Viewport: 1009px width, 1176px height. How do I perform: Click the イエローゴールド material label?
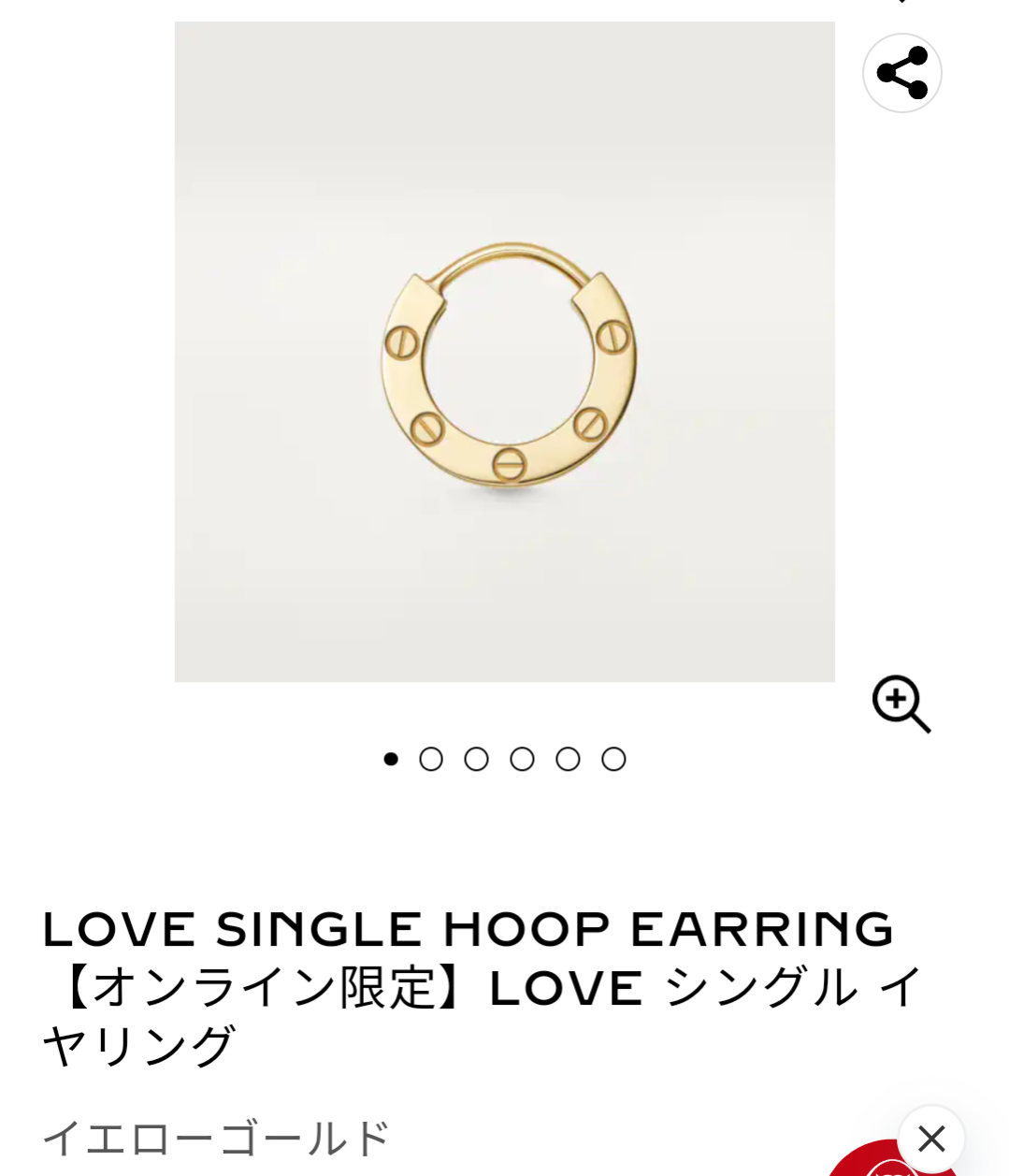pyautogui.click(x=217, y=1139)
